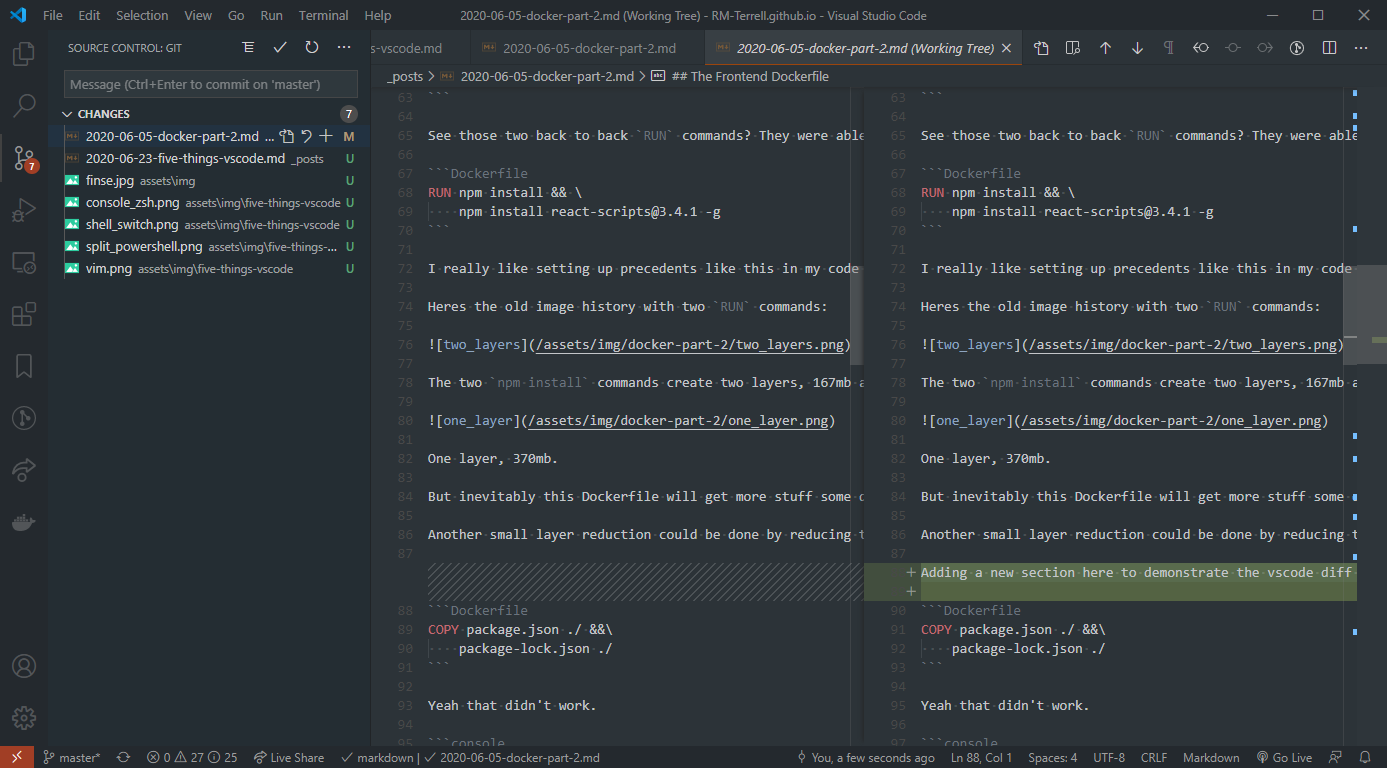Go to next change with down arrow
1387x768 pixels.
coord(1137,48)
